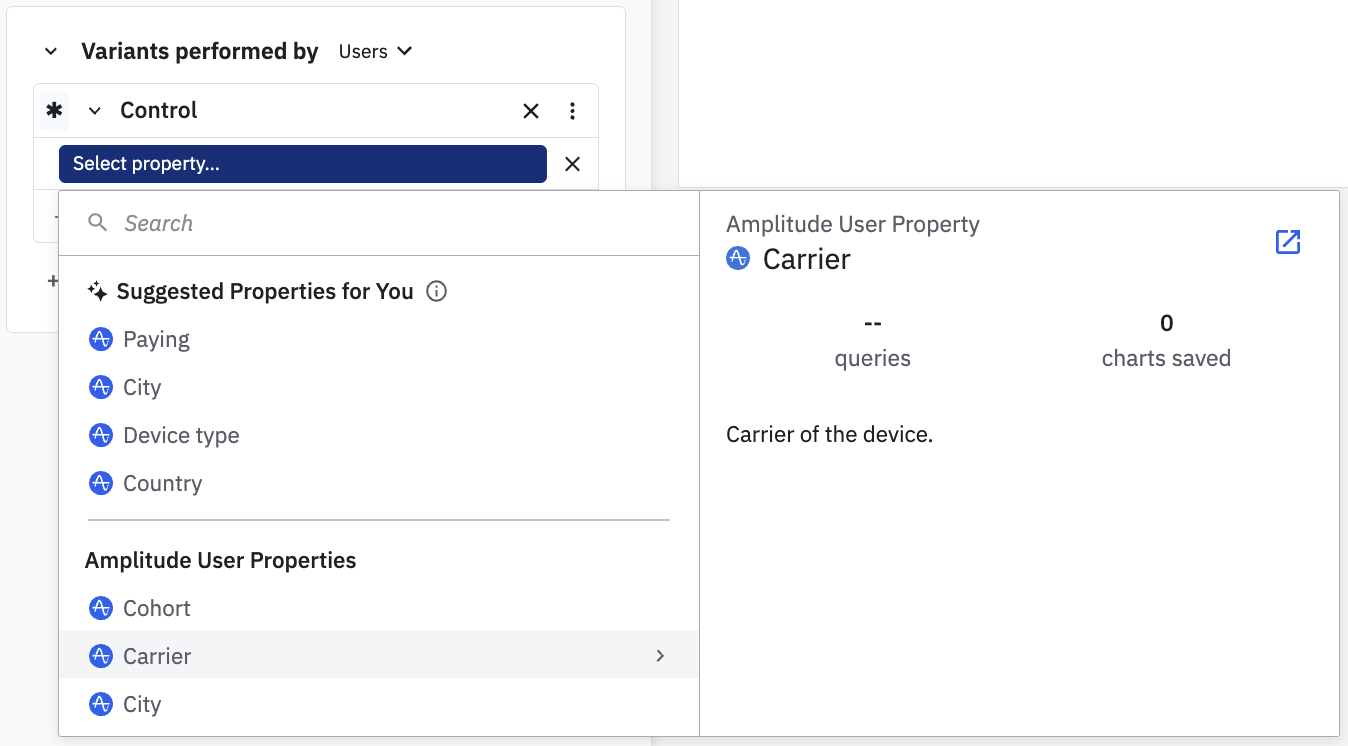
Task: Pick Country from suggested properties
Action: click(x=162, y=483)
